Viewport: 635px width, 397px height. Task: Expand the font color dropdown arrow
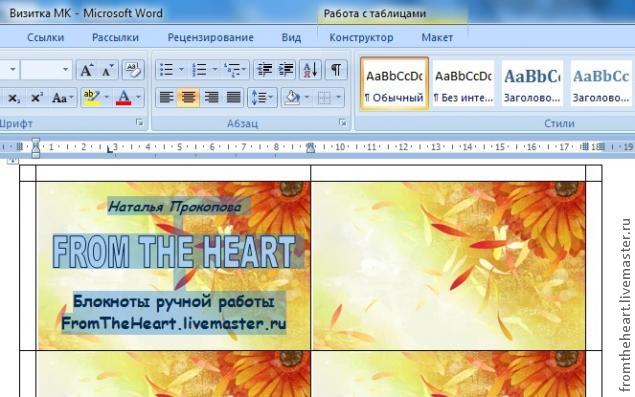pos(138,98)
